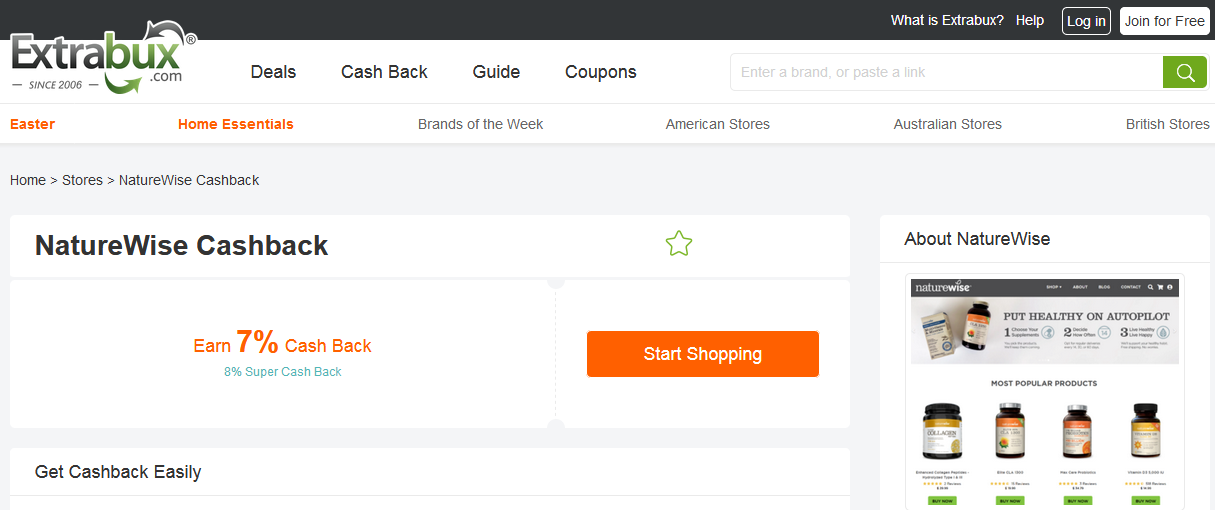Click the Join for Free button
Image resolution: width=1215 pixels, height=510 pixels.
coord(1164,21)
